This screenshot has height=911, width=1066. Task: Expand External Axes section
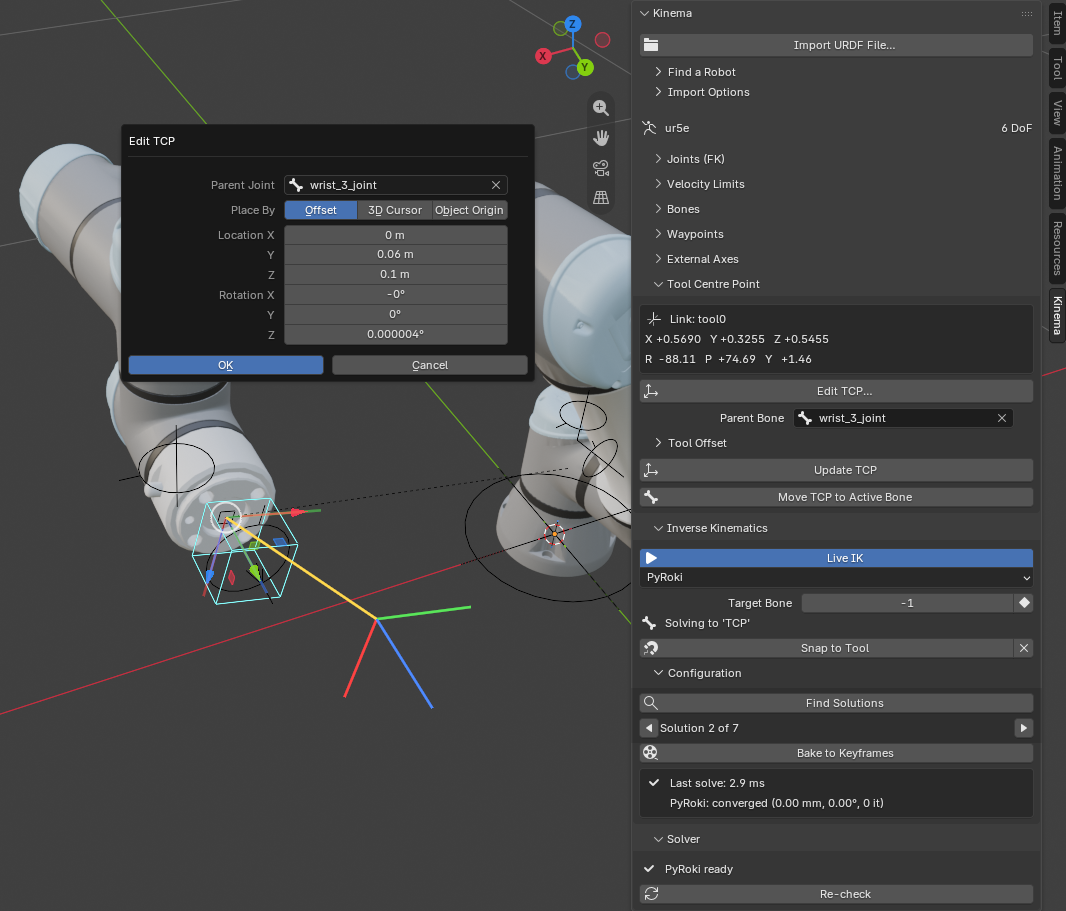[658, 259]
